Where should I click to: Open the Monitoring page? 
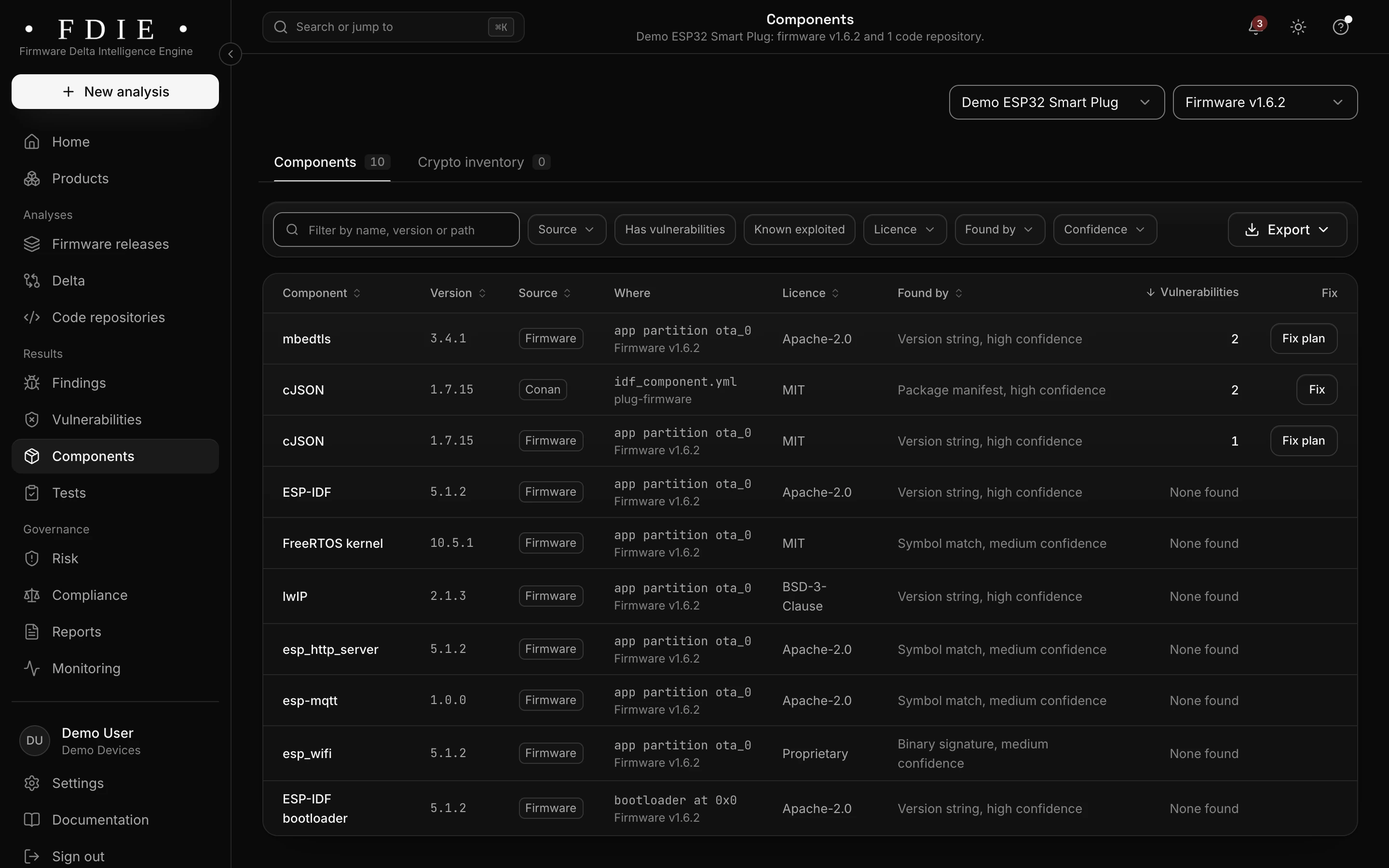pyautogui.click(x=115, y=669)
